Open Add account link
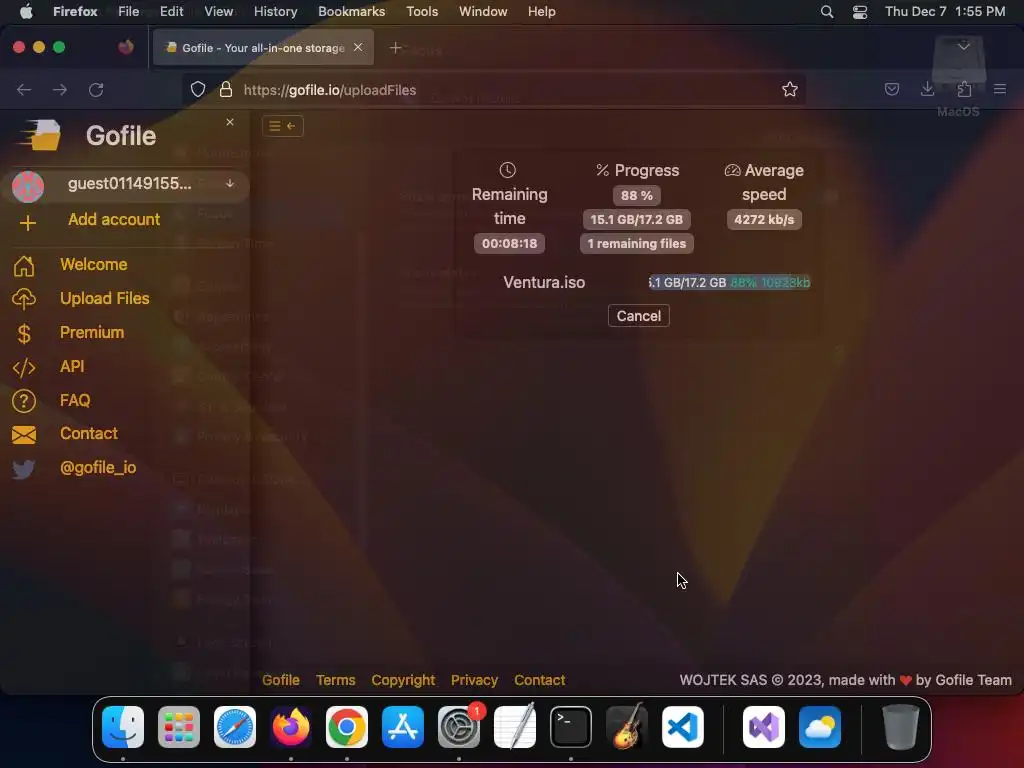 point(114,219)
